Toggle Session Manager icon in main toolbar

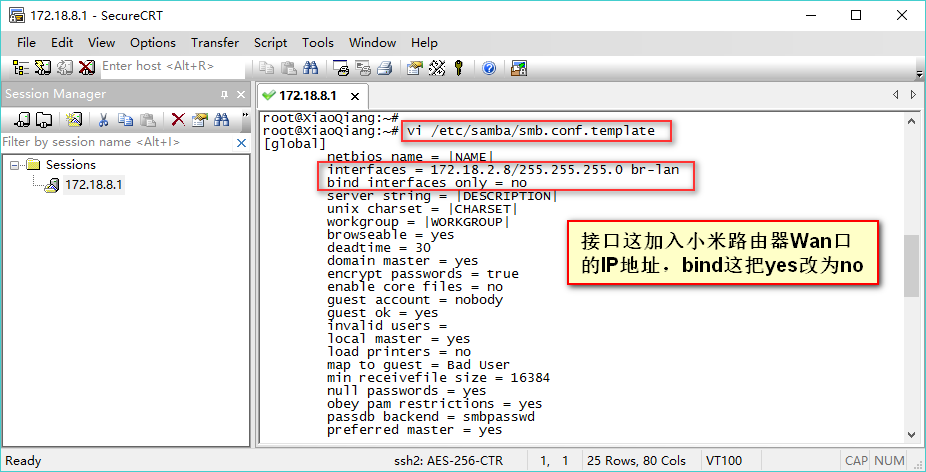tap(21, 68)
